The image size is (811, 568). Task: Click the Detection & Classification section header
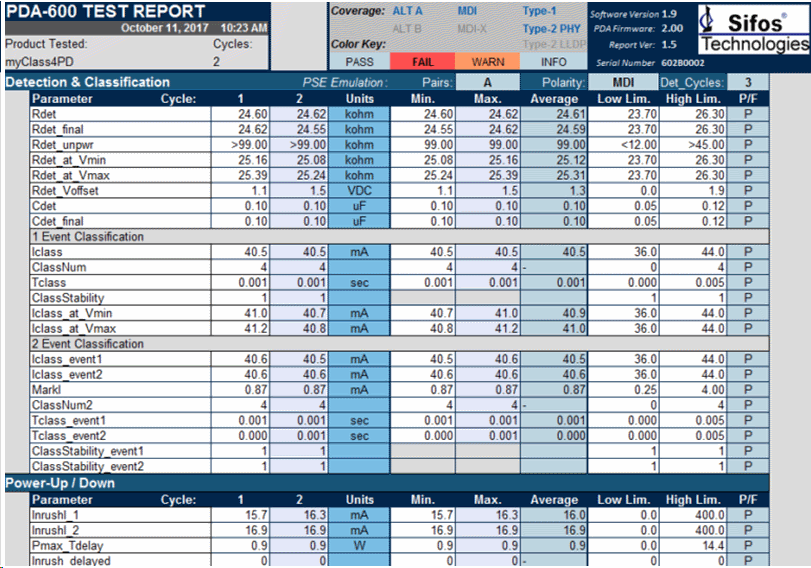coord(88,82)
